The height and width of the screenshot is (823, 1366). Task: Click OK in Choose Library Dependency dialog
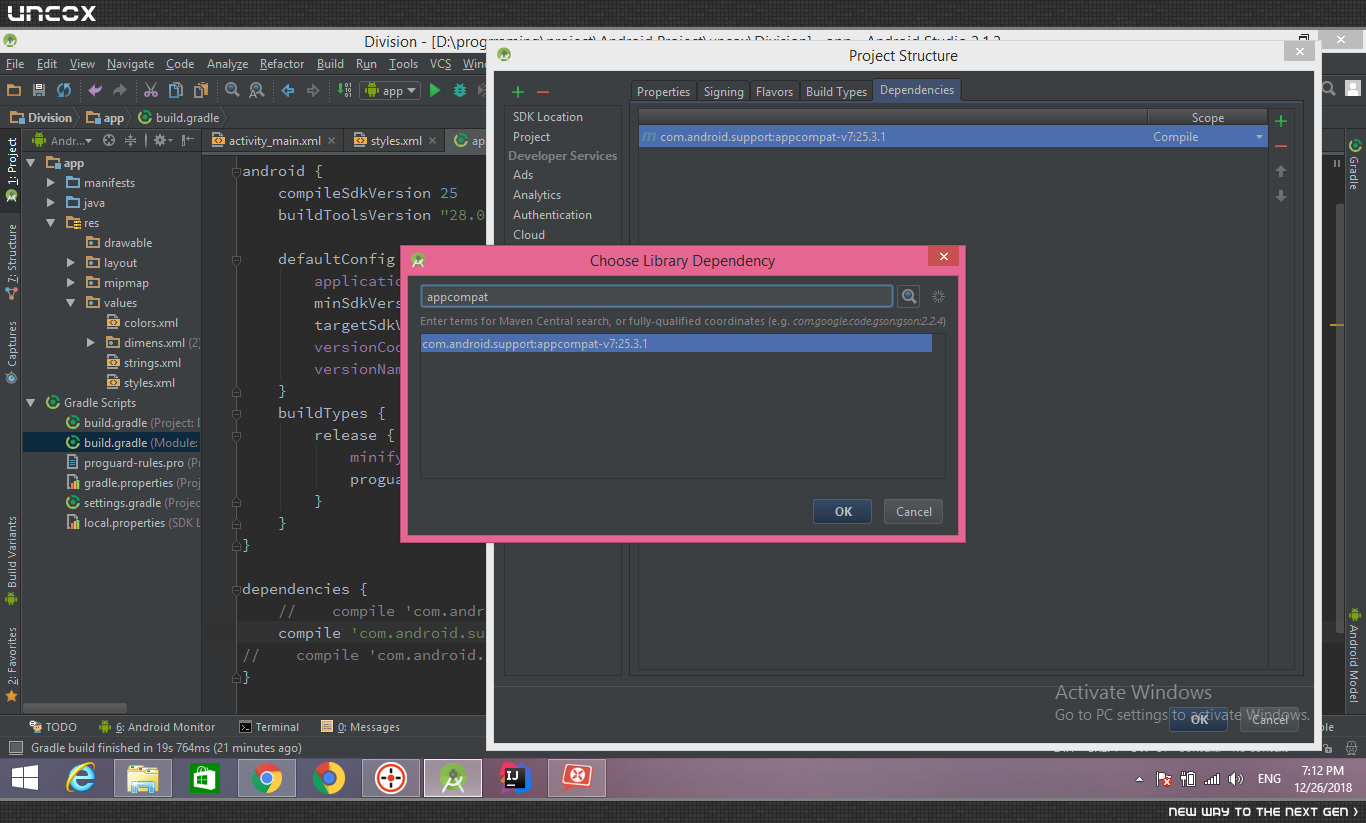click(843, 511)
